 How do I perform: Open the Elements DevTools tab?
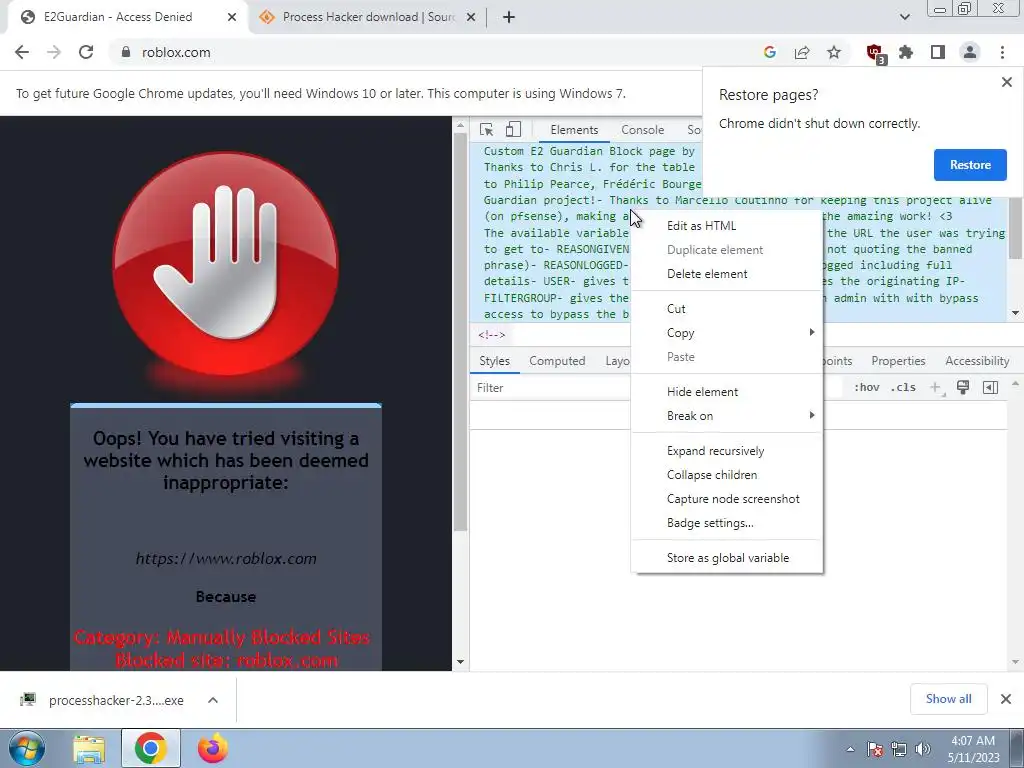tap(574, 129)
